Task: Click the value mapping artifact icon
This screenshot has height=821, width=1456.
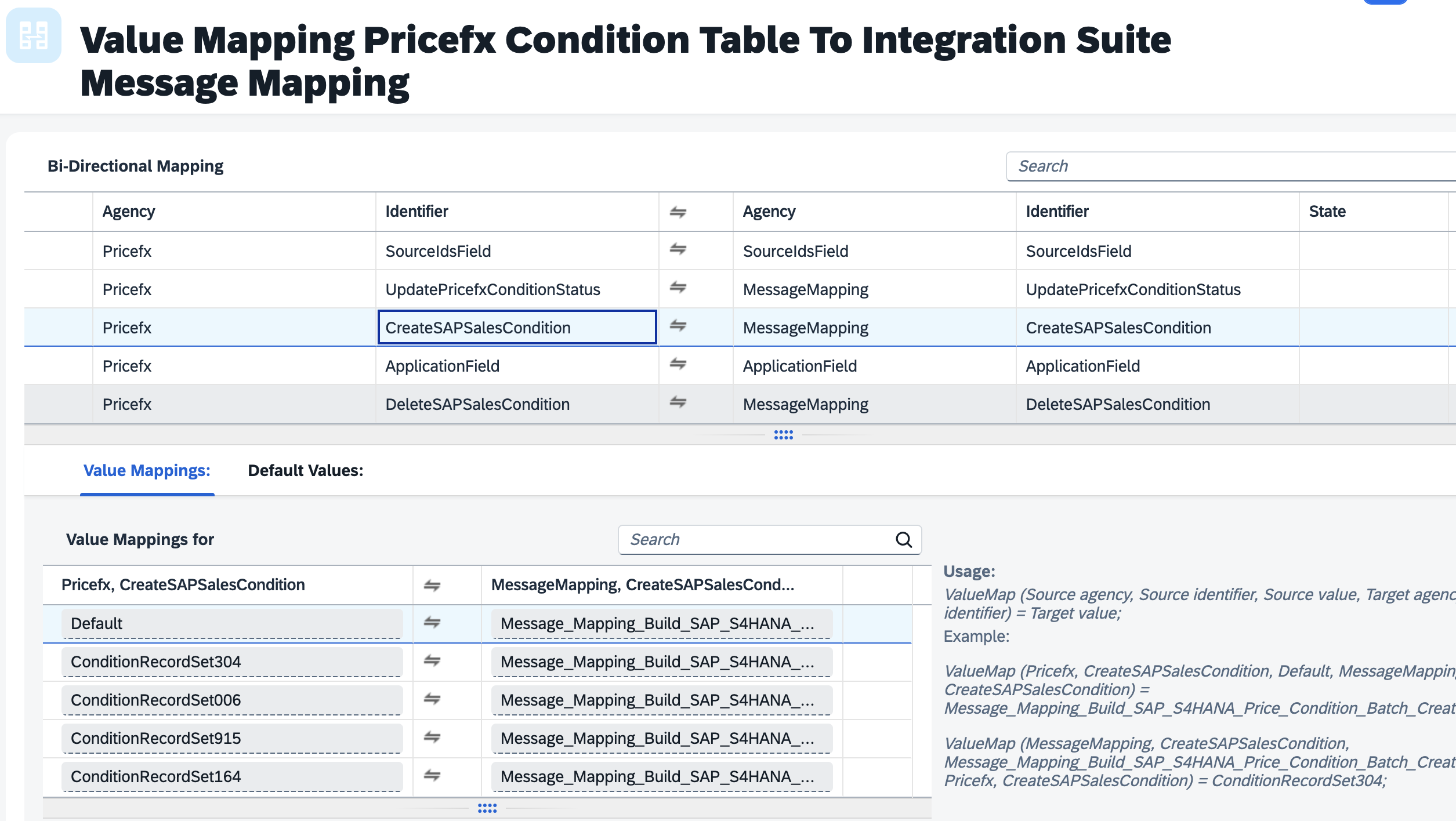Action: (x=33, y=35)
